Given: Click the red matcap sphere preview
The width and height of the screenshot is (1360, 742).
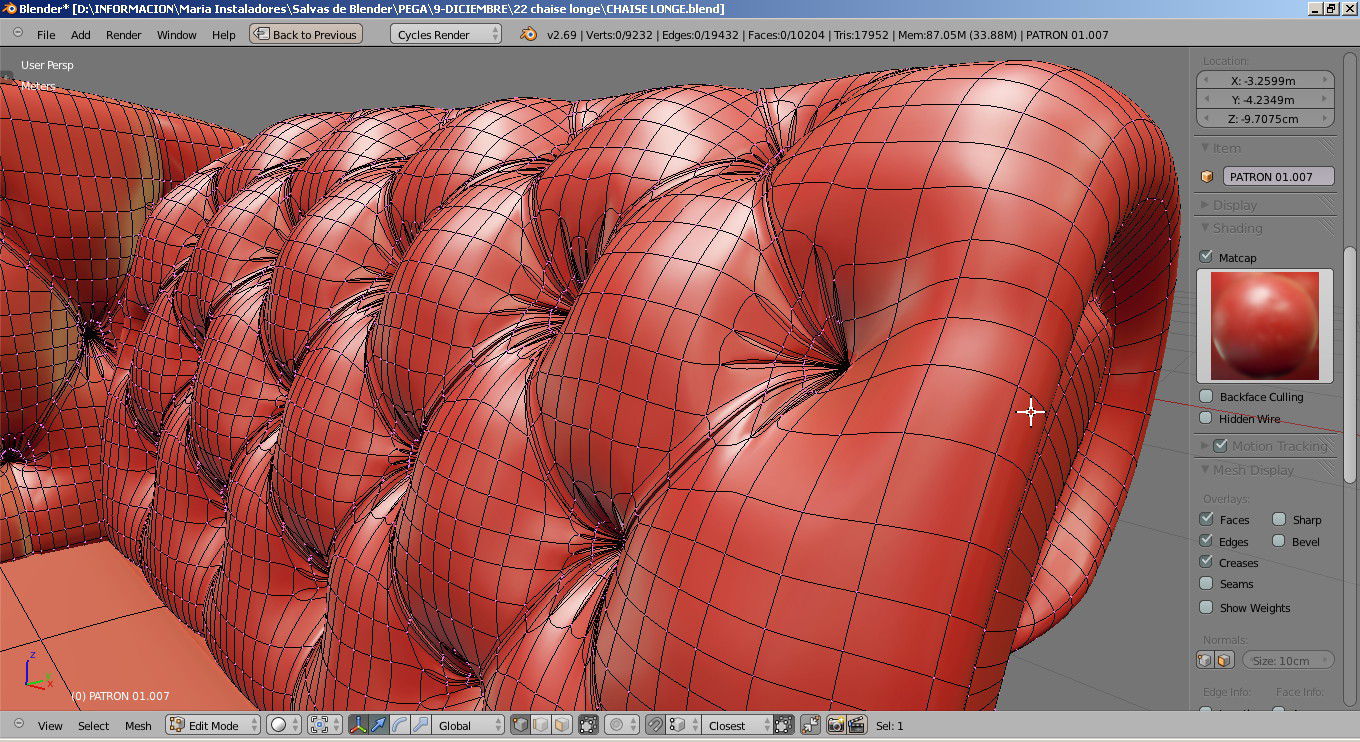Looking at the screenshot, I should tap(1264, 326).
